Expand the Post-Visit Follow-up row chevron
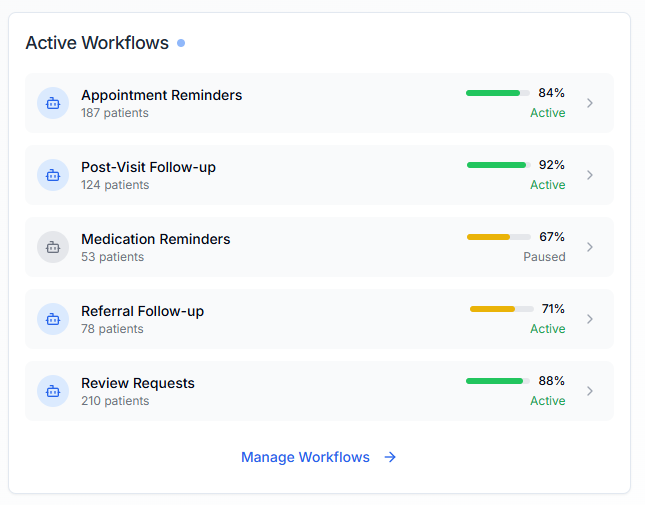 [x=590, y=175]
